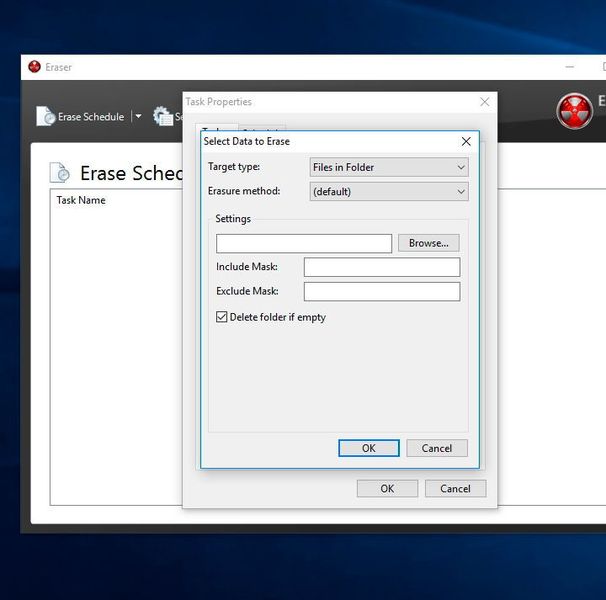Confirm Select Data to Erase with OK
This screenshot has height=600, width=606.
tap(369, 448)
